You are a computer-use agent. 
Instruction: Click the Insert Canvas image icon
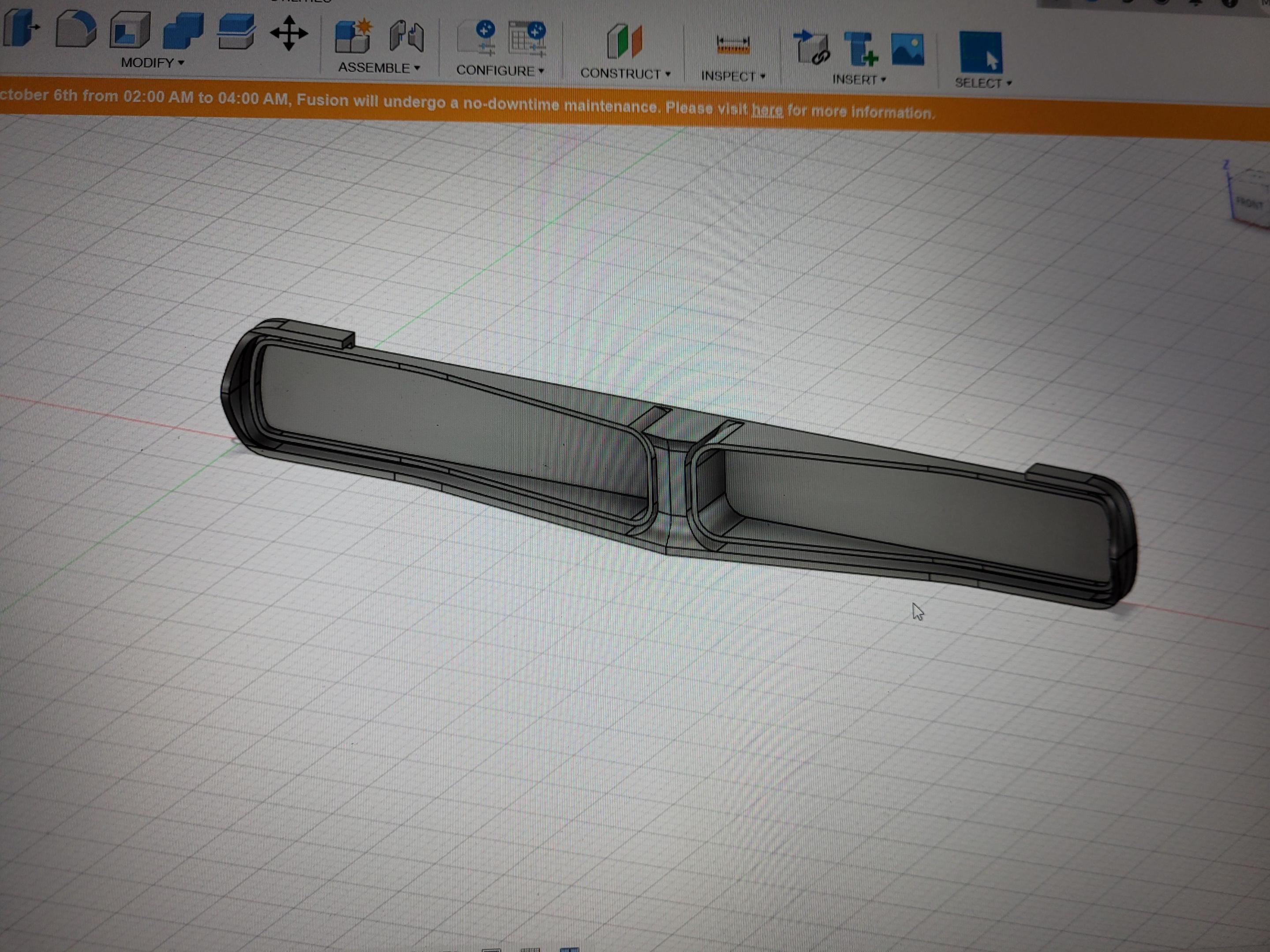click(x=907, y=49)
